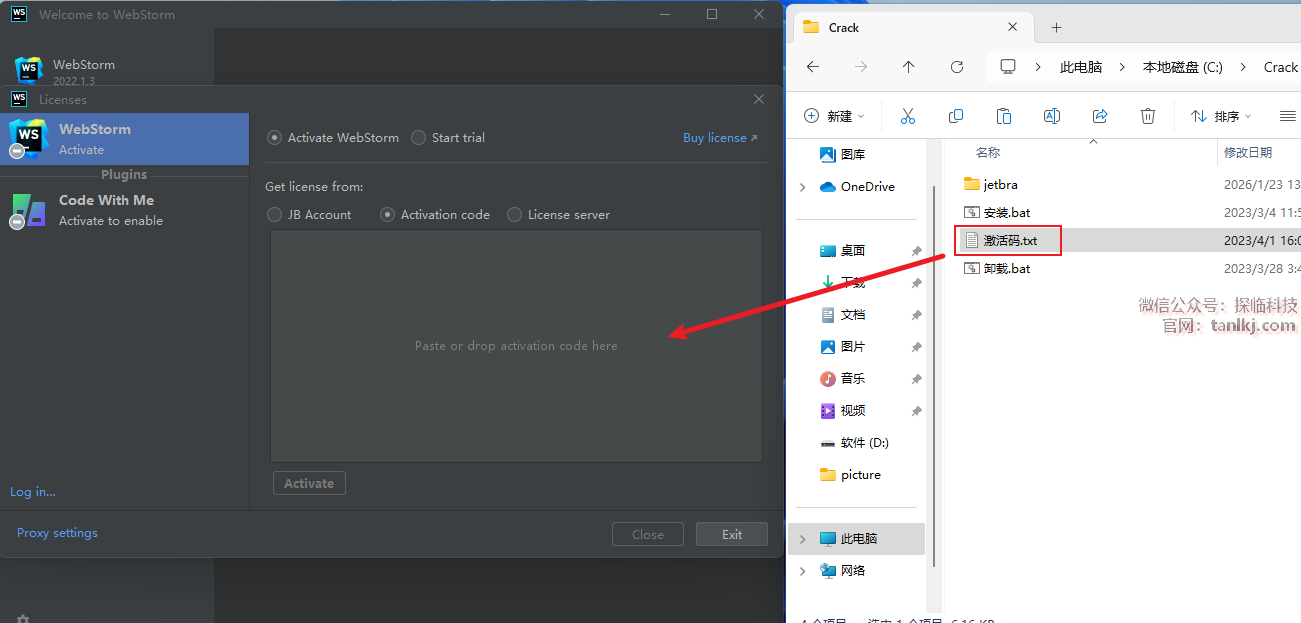Choose the JB Account license option
The width and height of the screenshot is (1301, 623).
pos(275,214)
